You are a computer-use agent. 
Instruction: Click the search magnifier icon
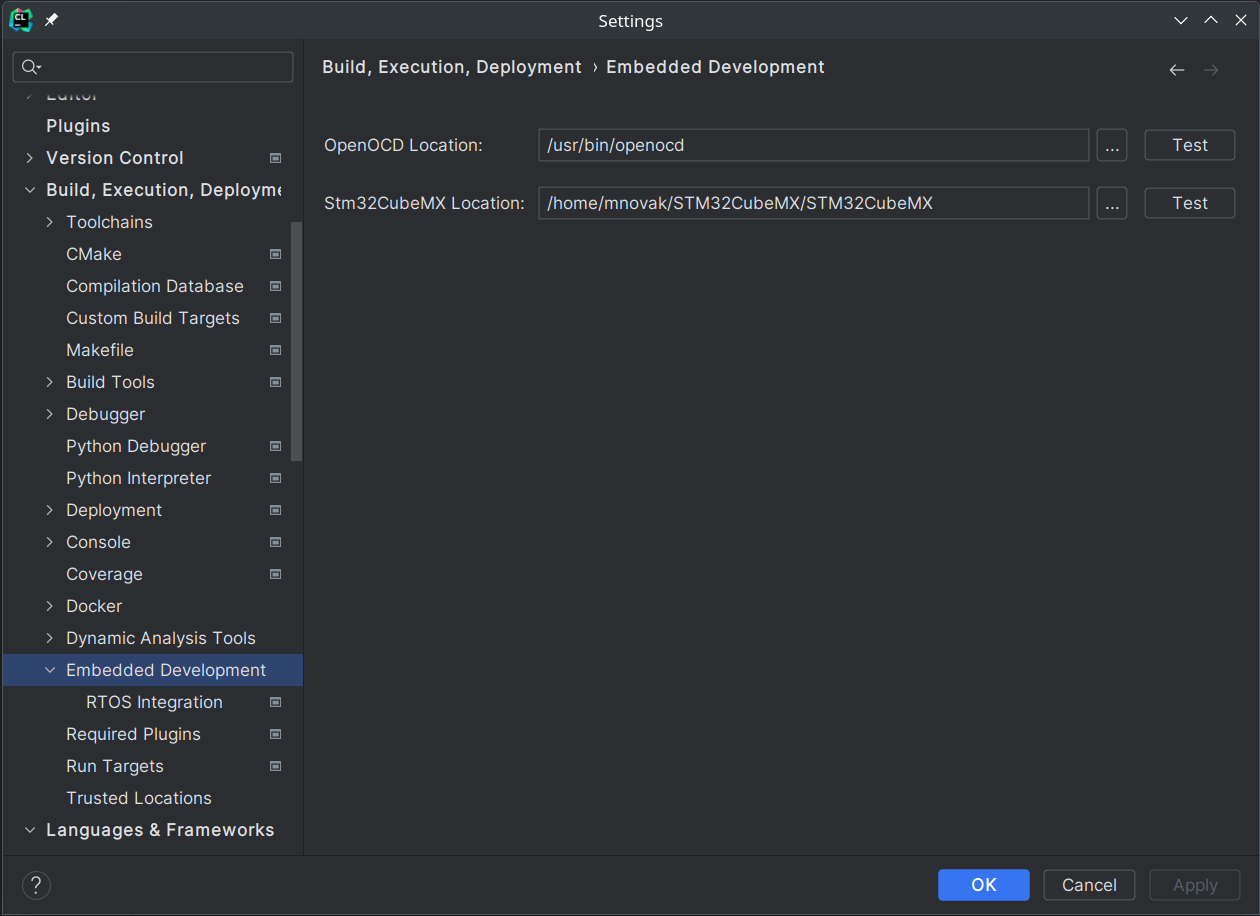(x=30, y=66)
